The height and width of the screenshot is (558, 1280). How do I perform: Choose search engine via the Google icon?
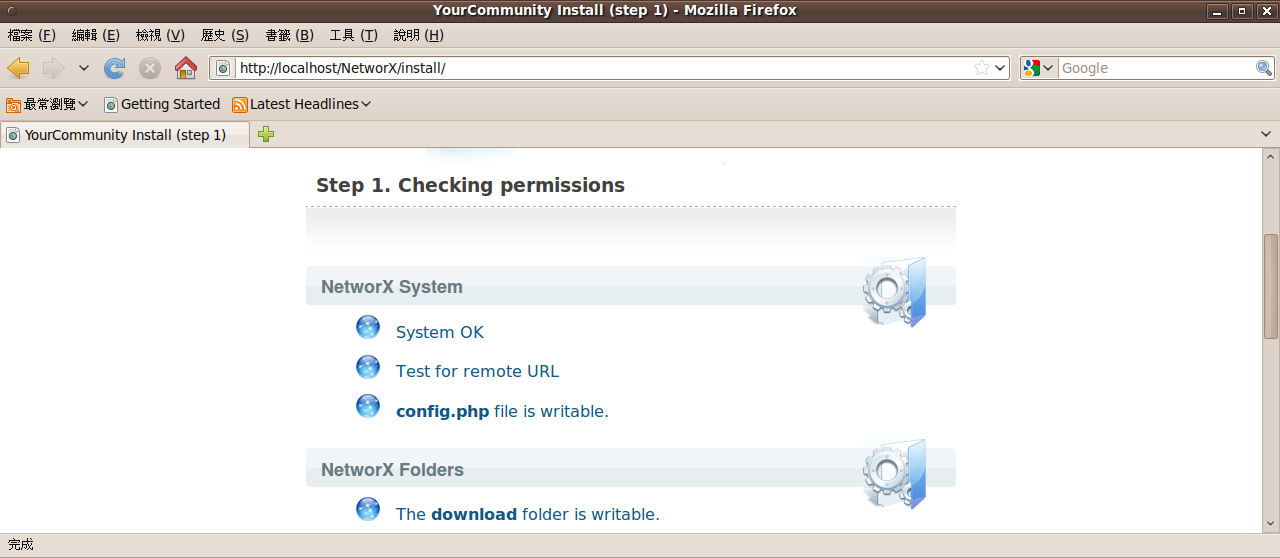click(x=1038, y=68)
